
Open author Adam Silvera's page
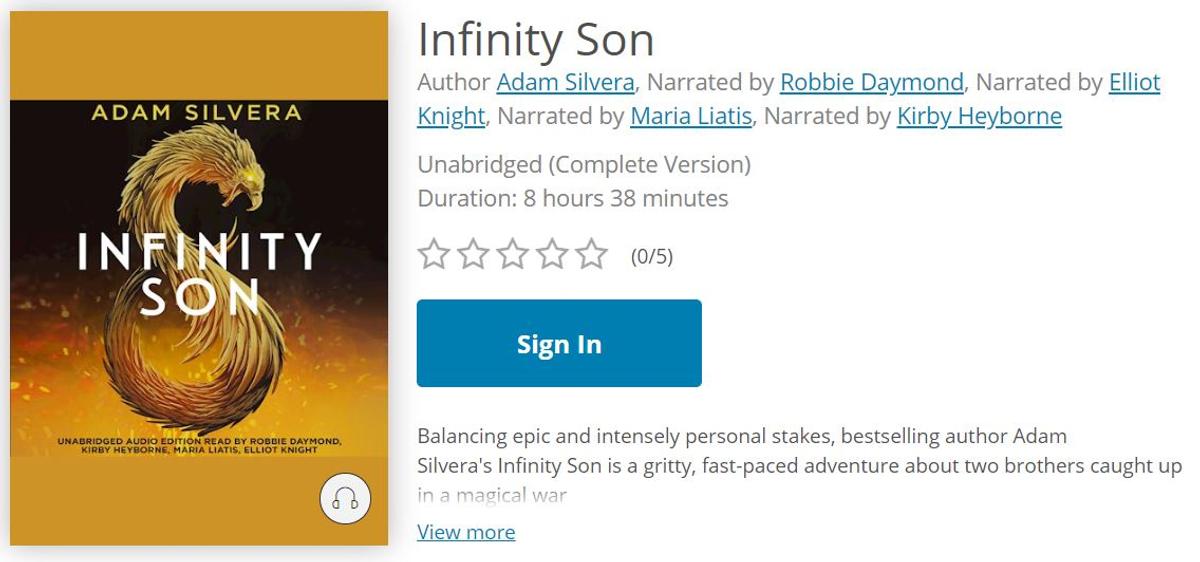click(565, 82)
